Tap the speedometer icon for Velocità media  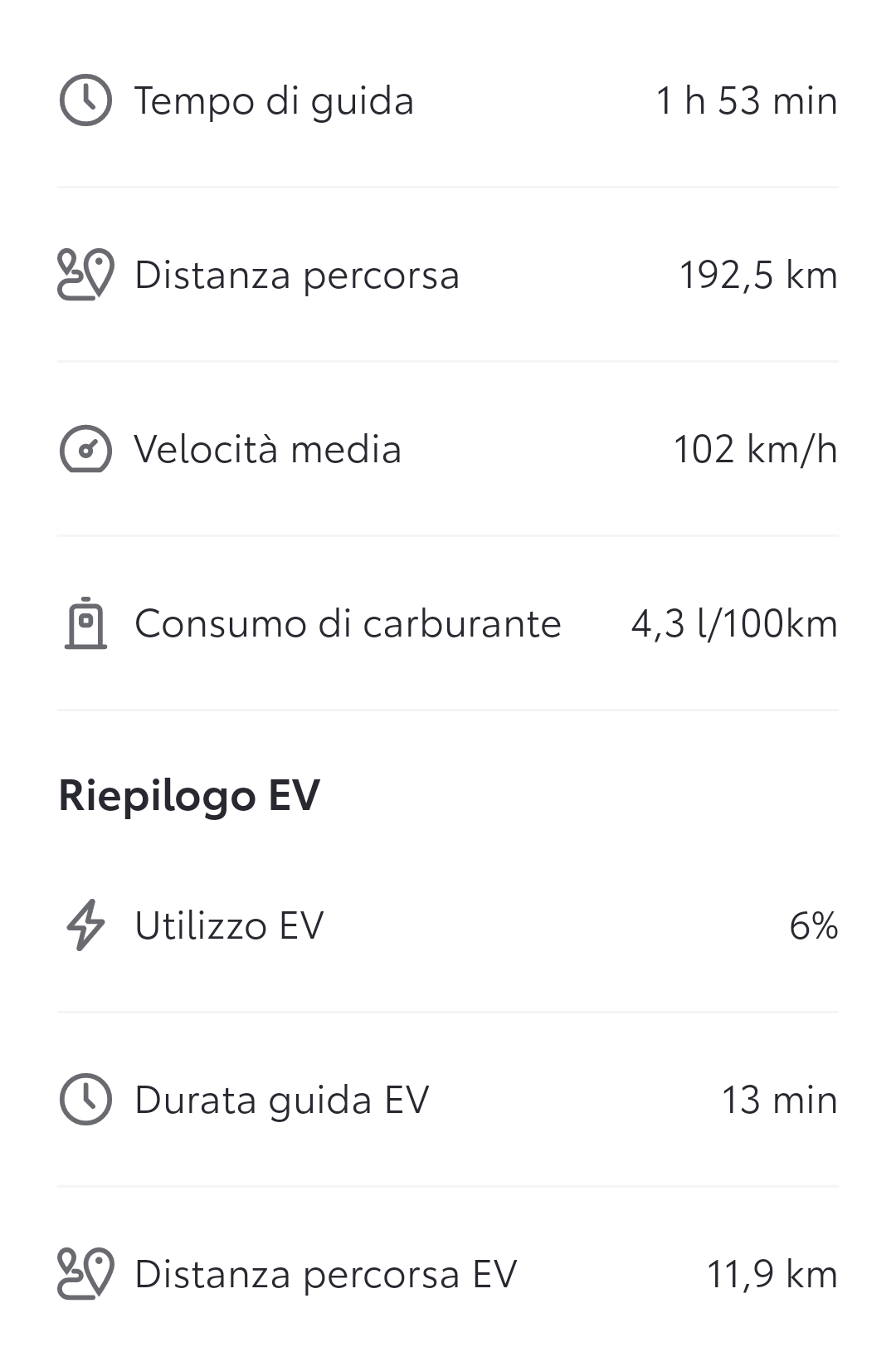tap(85, 449)
